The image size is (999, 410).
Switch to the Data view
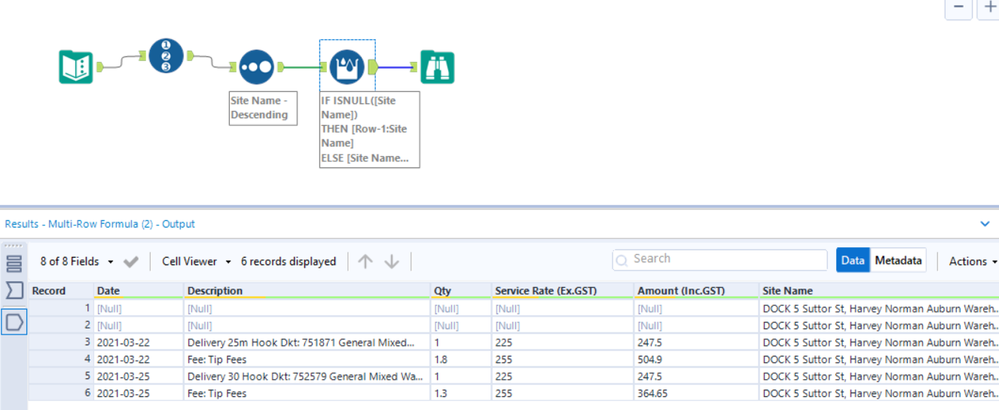pos(853,260)
